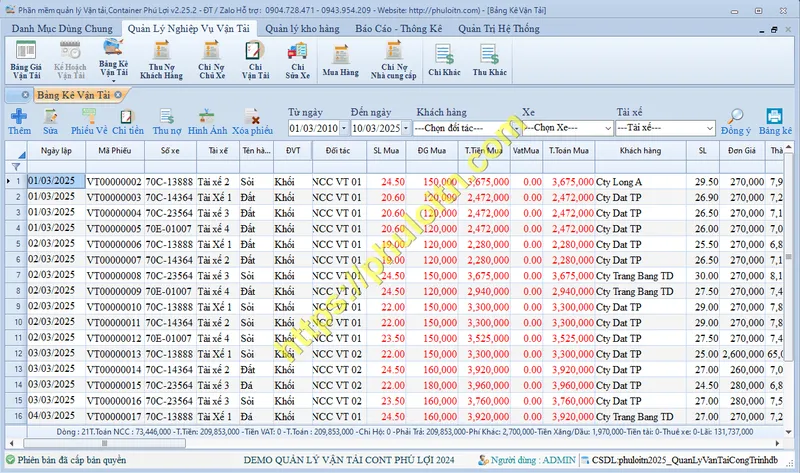Open the Từ ngày date dropdown
Viewport: 800px width, 473px height.
coord(344,128)
